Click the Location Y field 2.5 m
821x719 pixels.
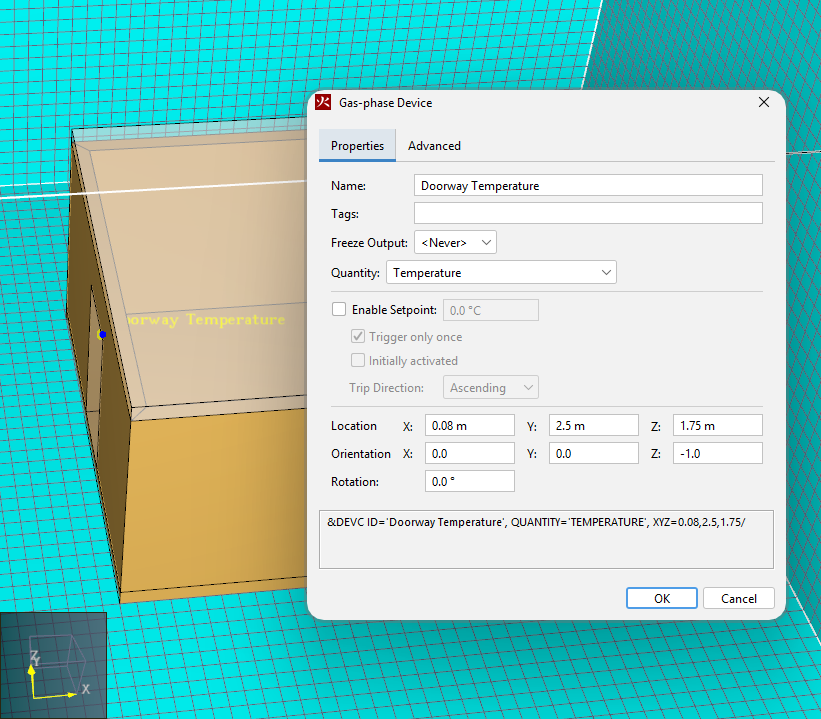[x=594, y=425]
